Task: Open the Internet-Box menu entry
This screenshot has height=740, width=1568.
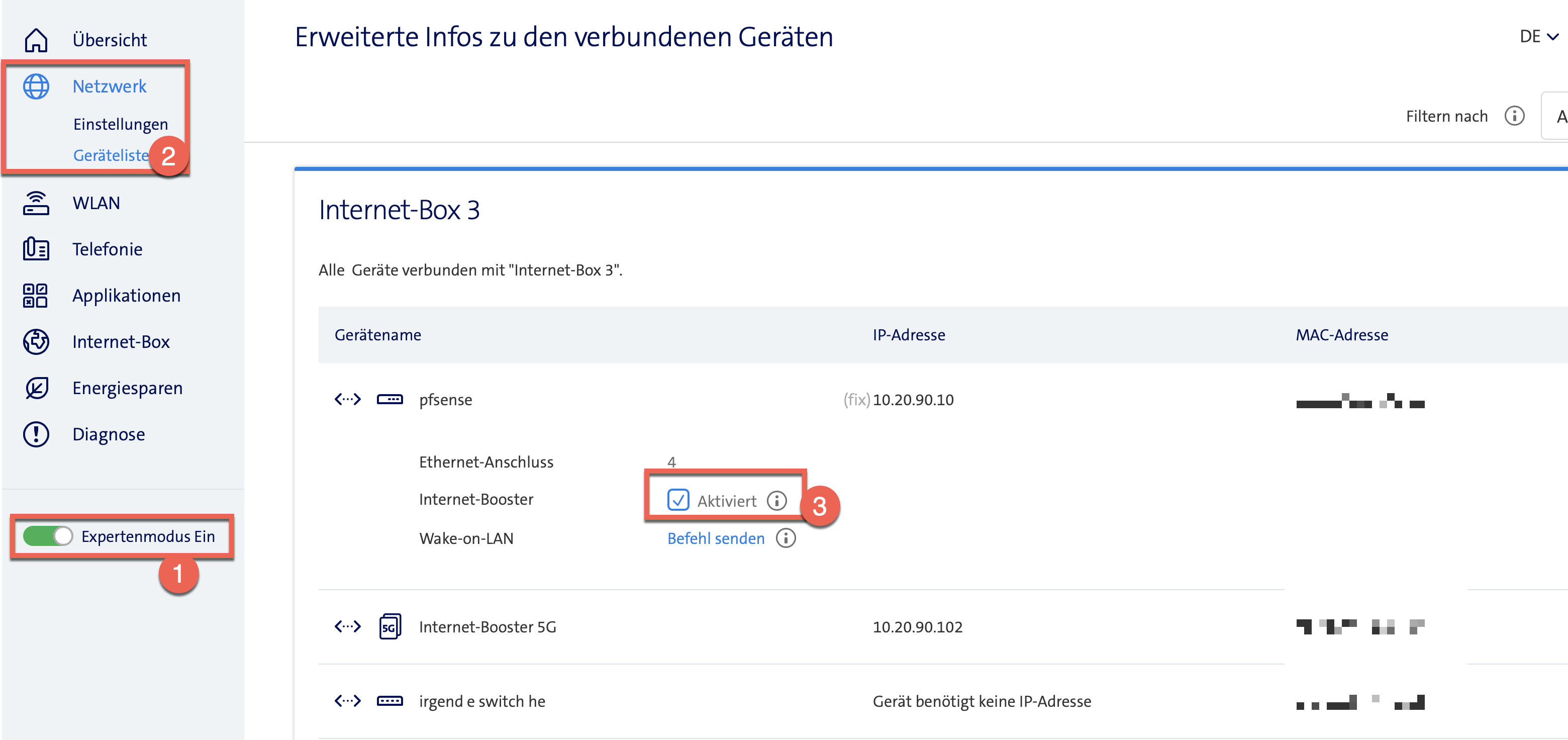Action: tap(121, 342)
